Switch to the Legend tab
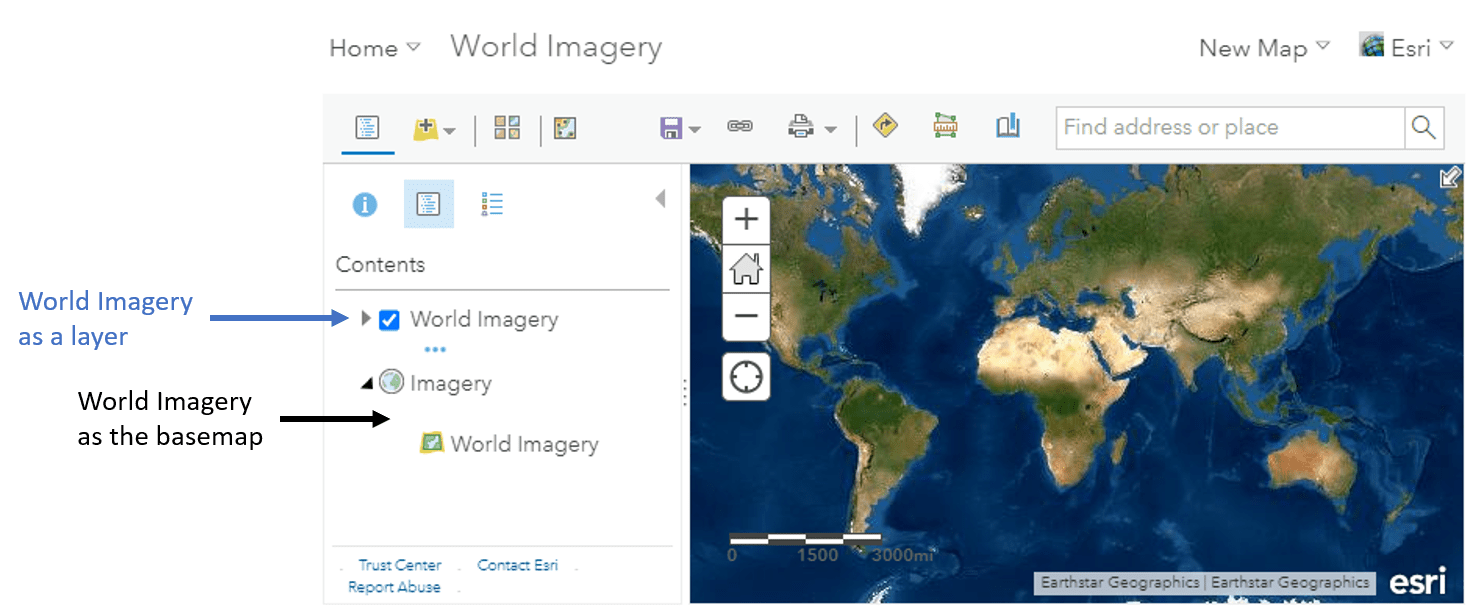1473x611 pixels. click(x=492, y=204)
